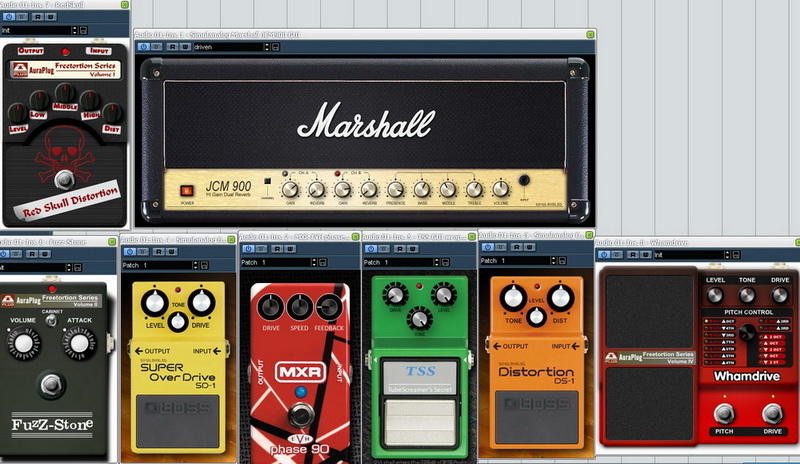Screen dimensions: 800x464
Task: Open the TSS preset save menu icon
Action: [445, 262]
